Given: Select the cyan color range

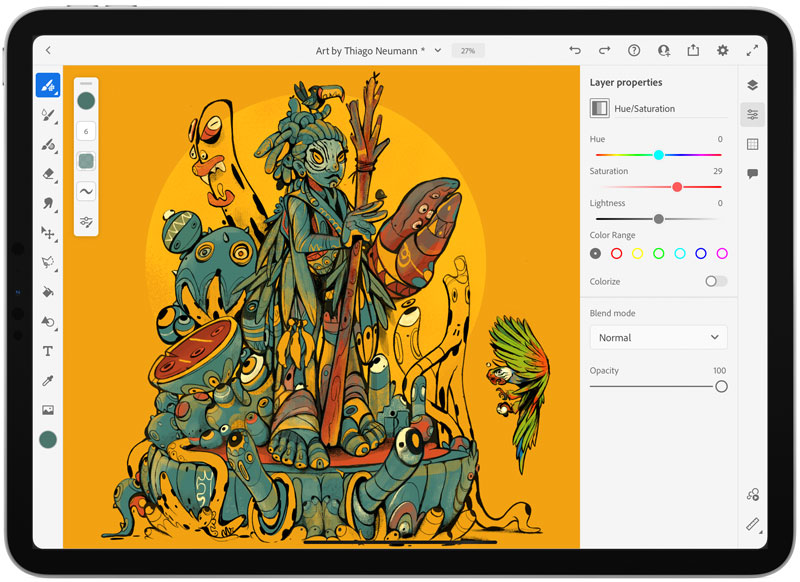Looking at the screenshot, I should point(680,253).
